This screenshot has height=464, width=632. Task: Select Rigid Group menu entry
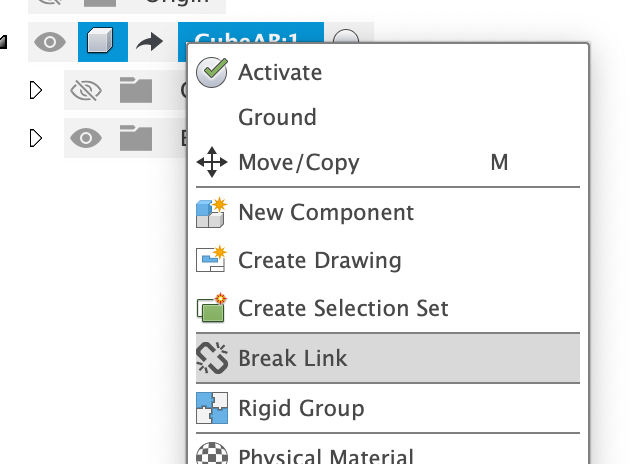[301, 408]
